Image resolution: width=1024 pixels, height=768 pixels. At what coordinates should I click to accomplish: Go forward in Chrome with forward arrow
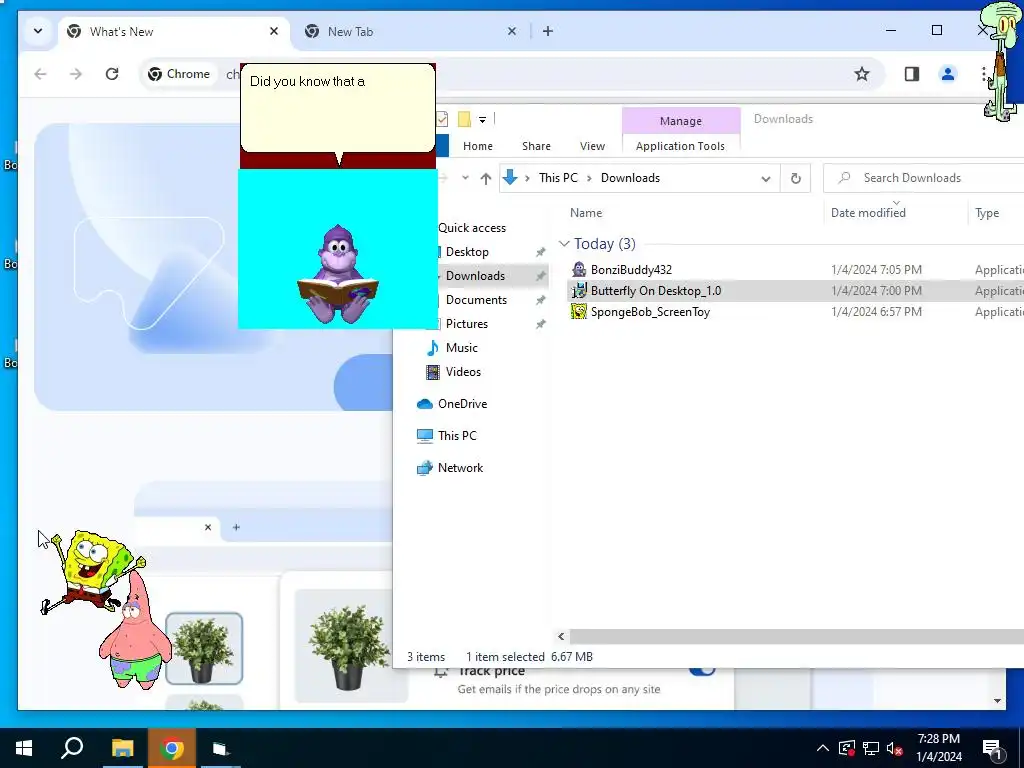click(x=76, y=74)
